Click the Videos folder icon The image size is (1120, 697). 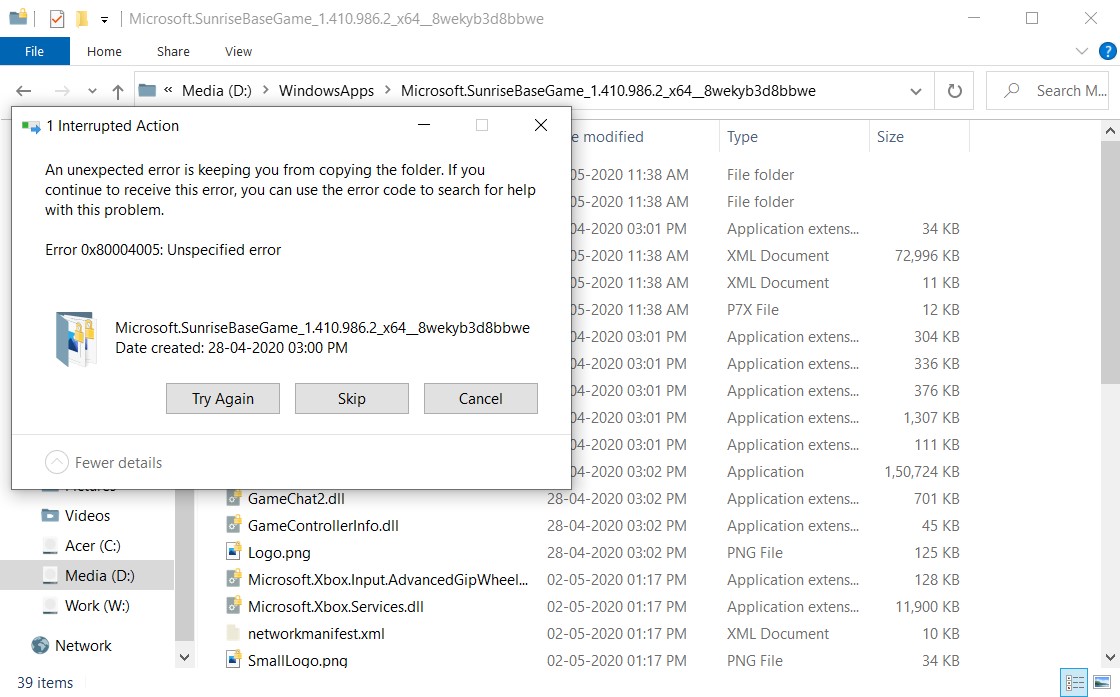coord(50,515)
